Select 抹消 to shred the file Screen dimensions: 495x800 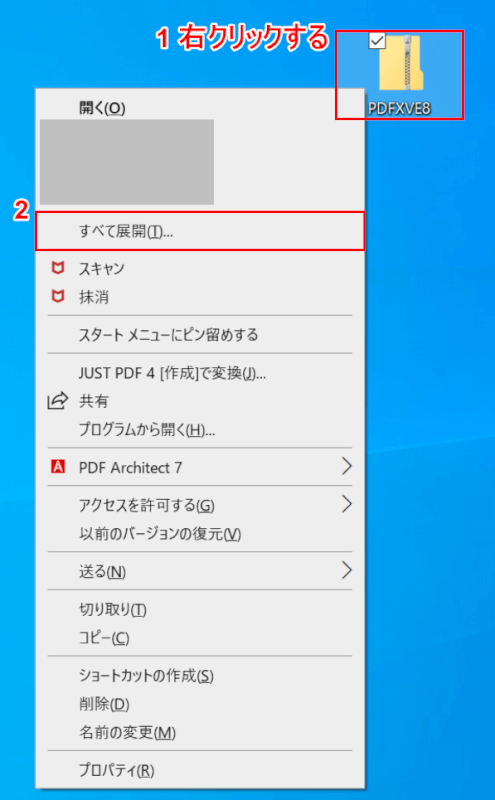[x=200, y=296]
